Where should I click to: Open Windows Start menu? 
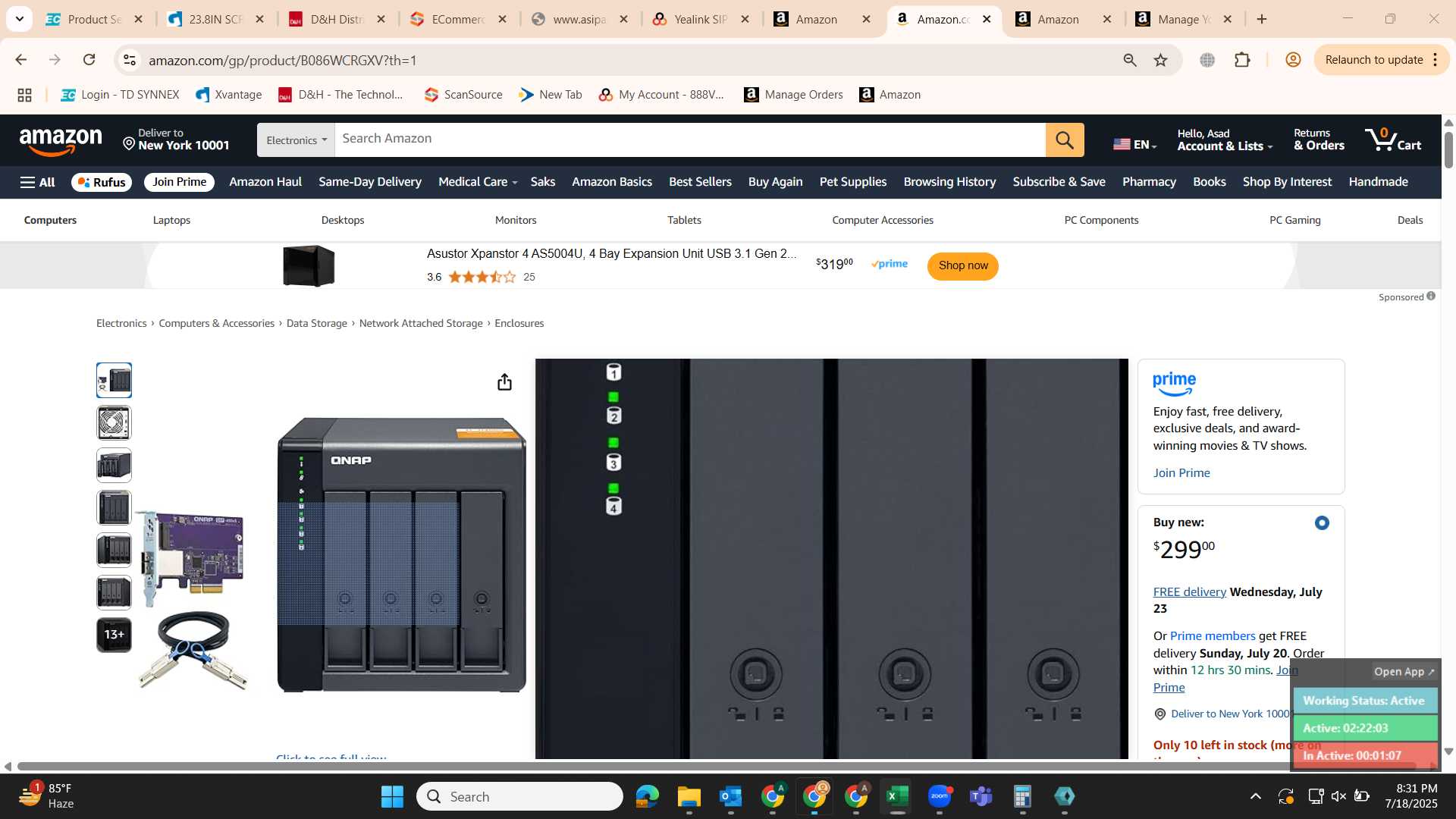click(392, 796)
